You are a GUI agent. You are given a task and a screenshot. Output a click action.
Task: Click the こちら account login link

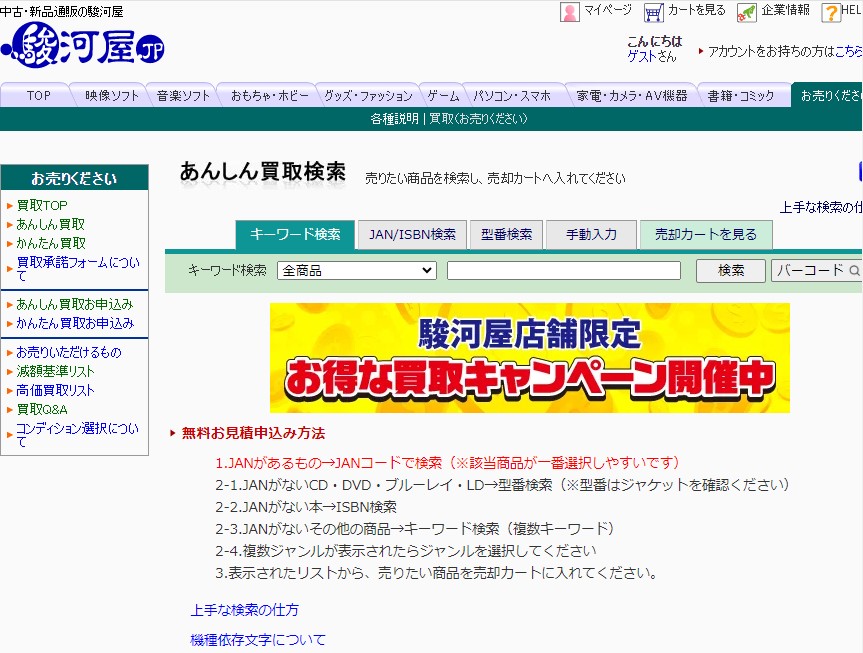848,51
